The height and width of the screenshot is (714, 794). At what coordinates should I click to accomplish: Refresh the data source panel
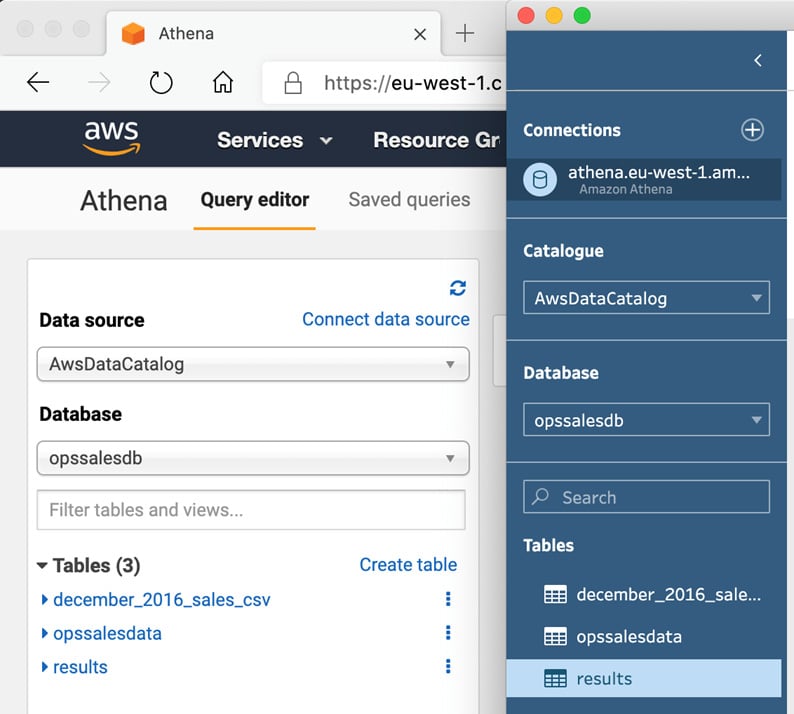(x=458, y=288)
